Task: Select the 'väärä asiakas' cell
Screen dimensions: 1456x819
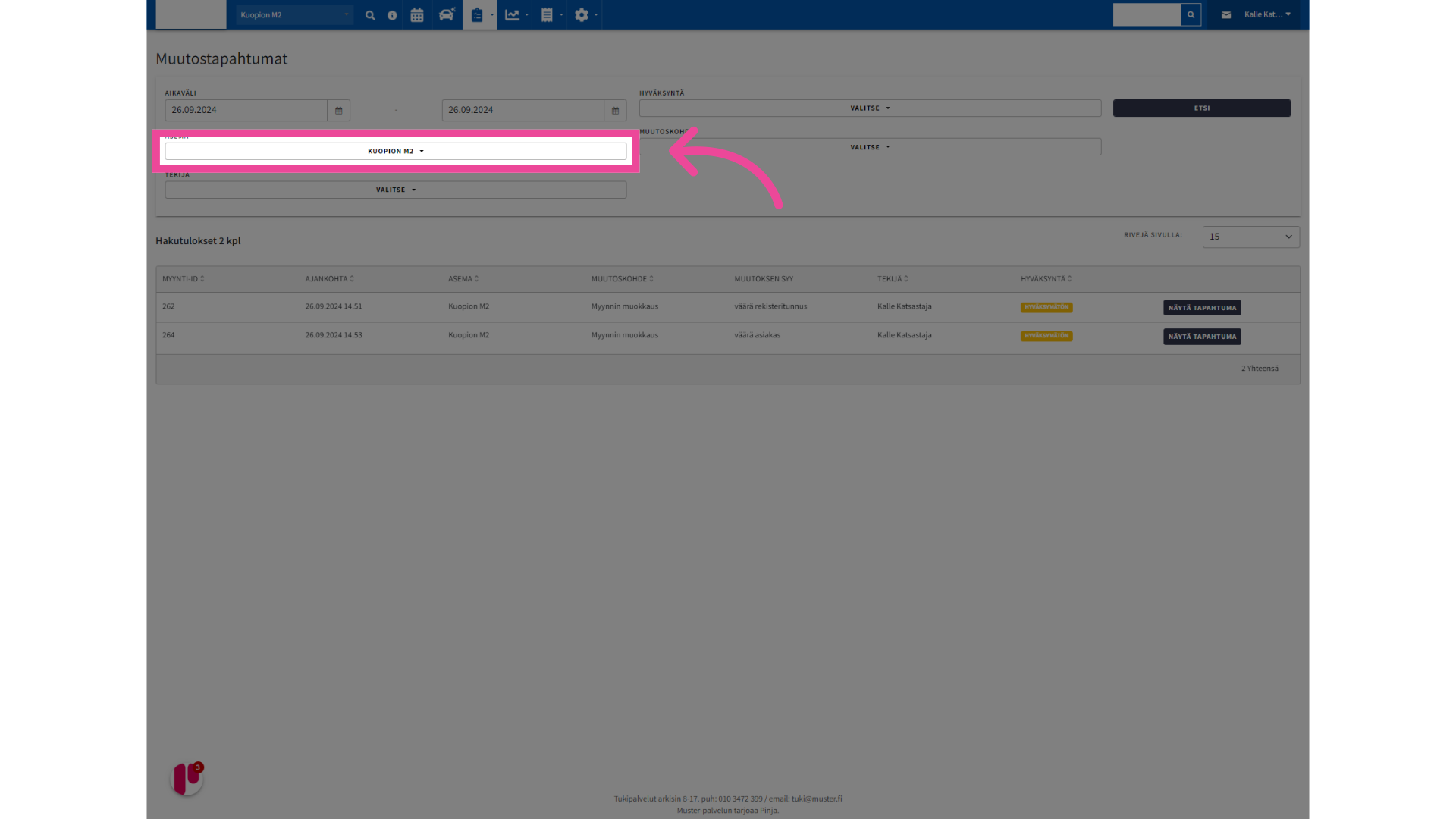Action: coord(757,335)
